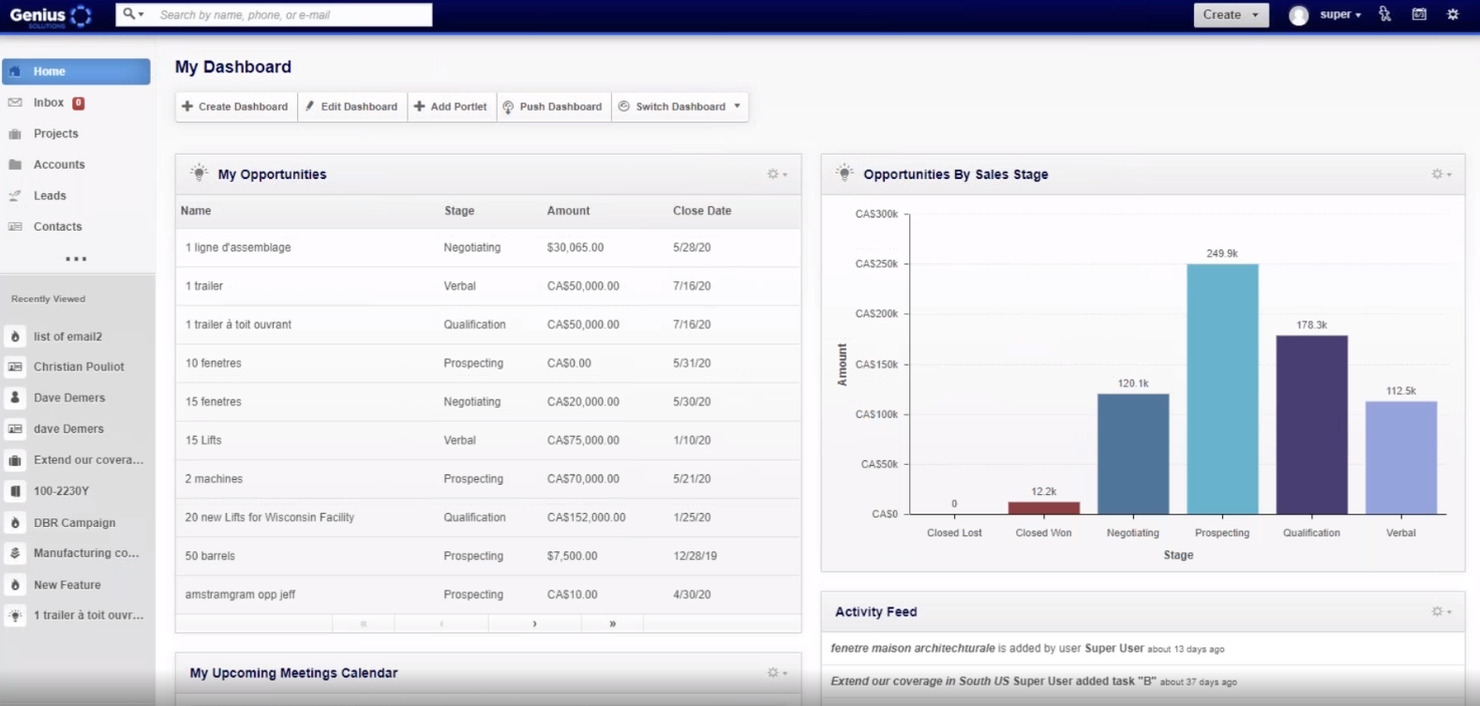Click the Prospecting bar in the chart
The height and width of the screenshot is (706, 1480).
1221,390
